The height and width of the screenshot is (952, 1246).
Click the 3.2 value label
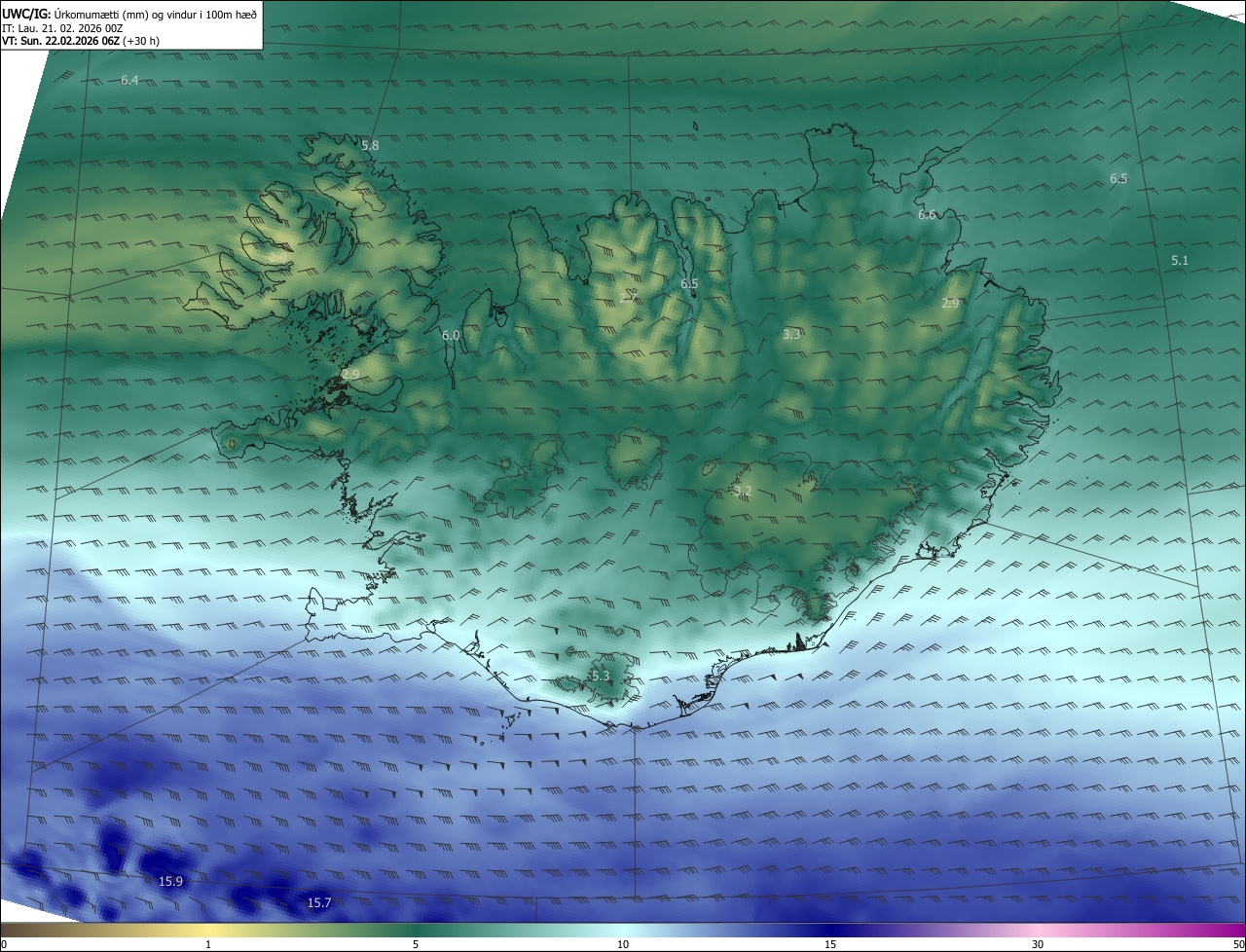pos(743,491)
